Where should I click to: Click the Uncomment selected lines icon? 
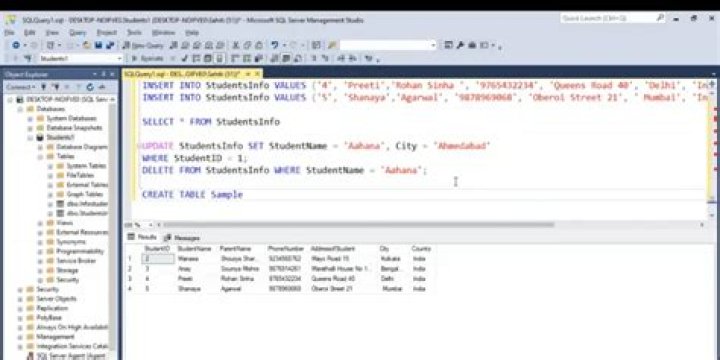click(x=325, y=58)
